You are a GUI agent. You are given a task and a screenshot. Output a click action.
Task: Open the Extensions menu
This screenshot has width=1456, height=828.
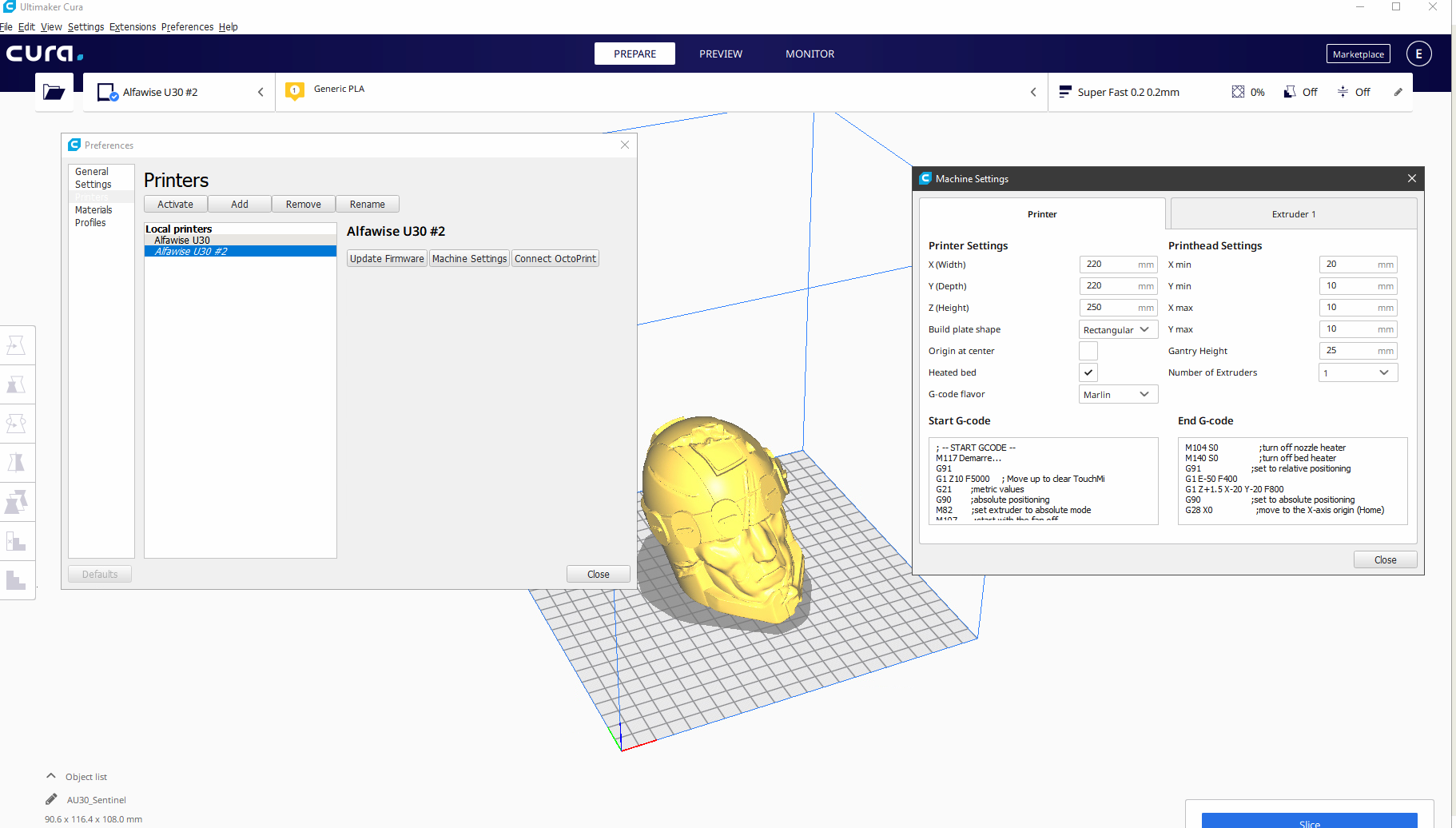(x=133, y=26)
